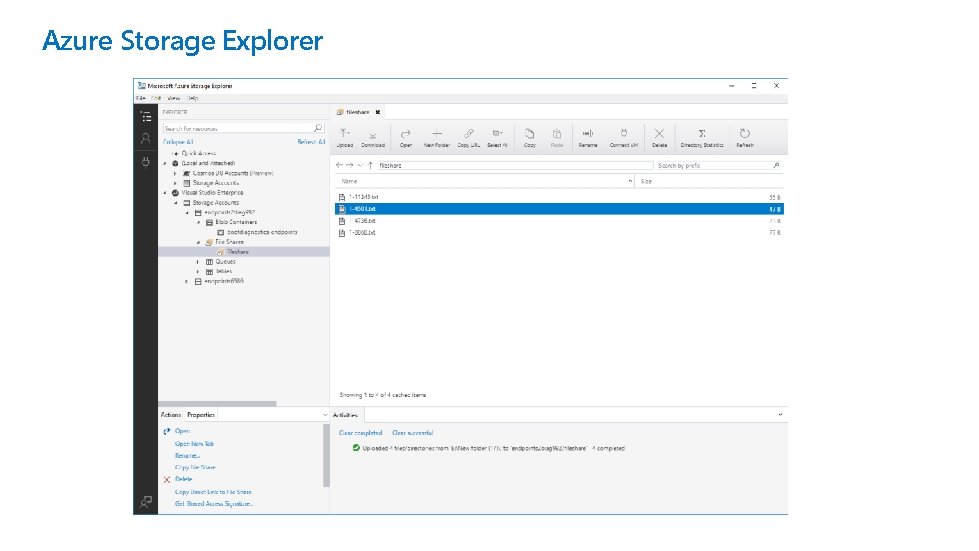This screenshot has width=979, height=551.
Task: Switch to the Actions tab
Action: [x=170, y=415]
